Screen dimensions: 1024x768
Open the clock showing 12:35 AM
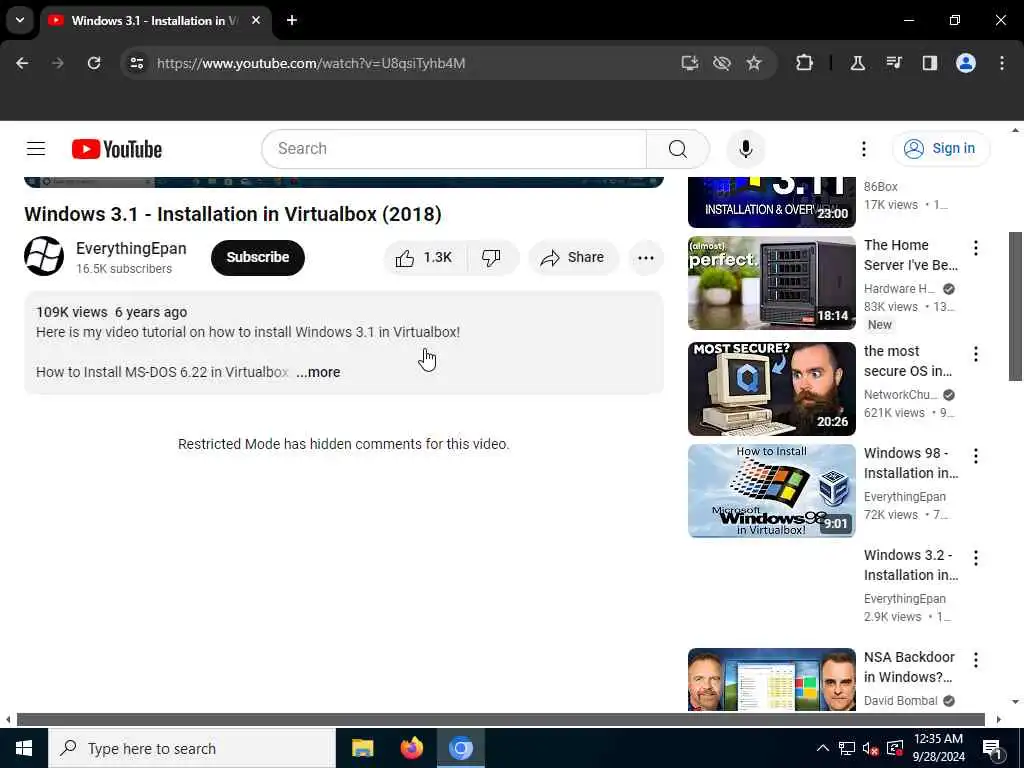[x=938, y=748]
